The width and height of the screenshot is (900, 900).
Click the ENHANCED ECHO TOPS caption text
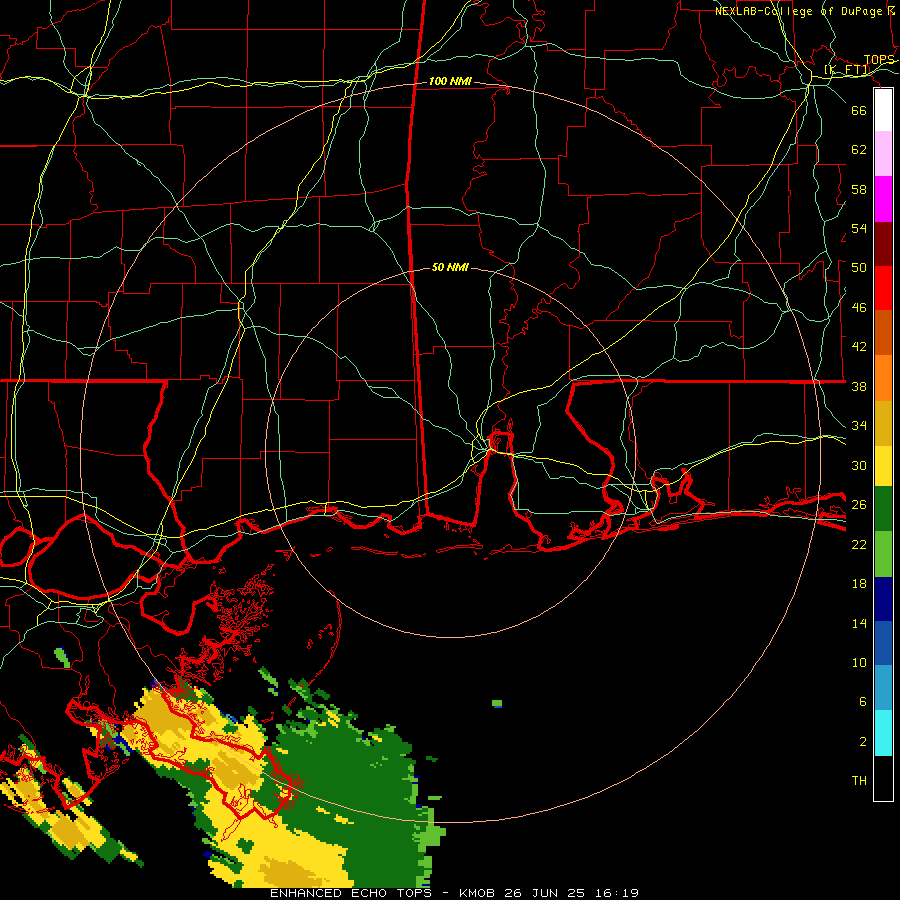pos(351,893)
